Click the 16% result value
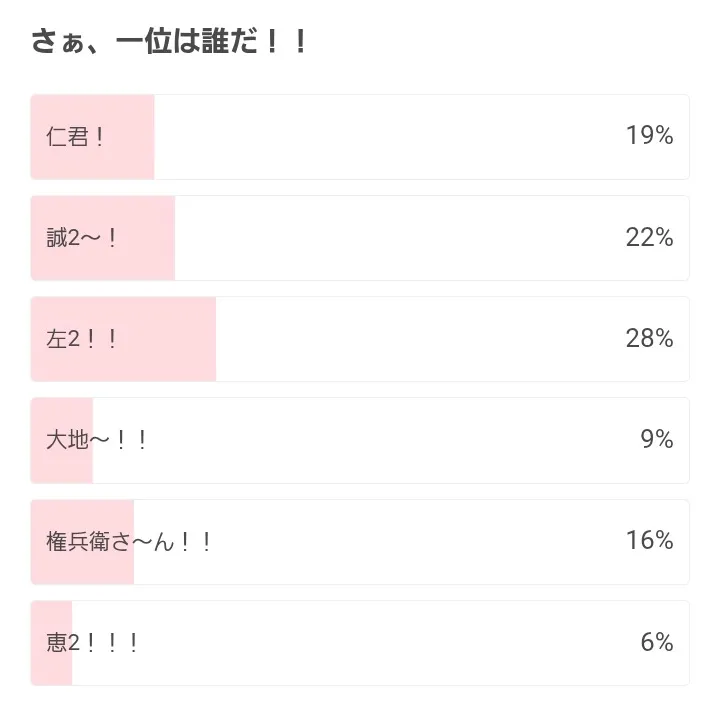The width and height of the screenshot is (720, 703). 649,542
